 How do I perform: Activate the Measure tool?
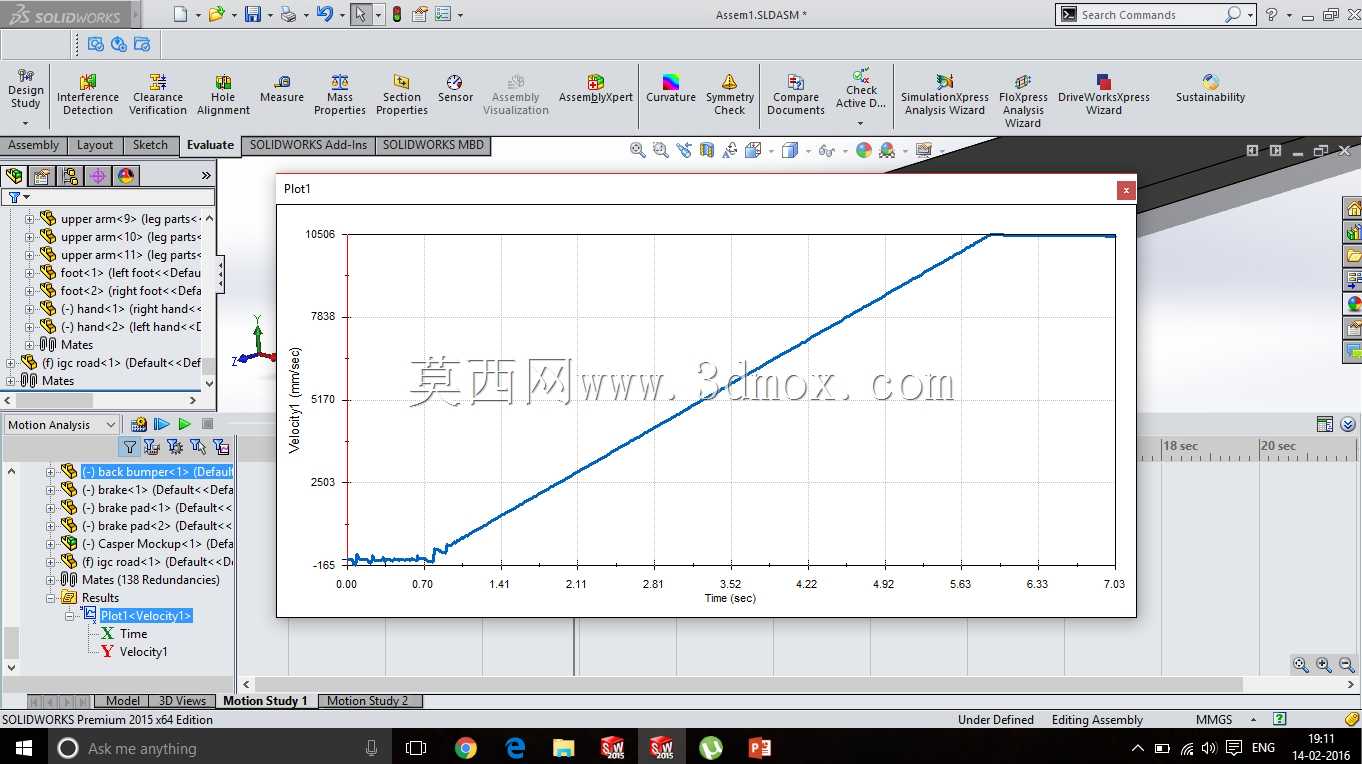282,89
